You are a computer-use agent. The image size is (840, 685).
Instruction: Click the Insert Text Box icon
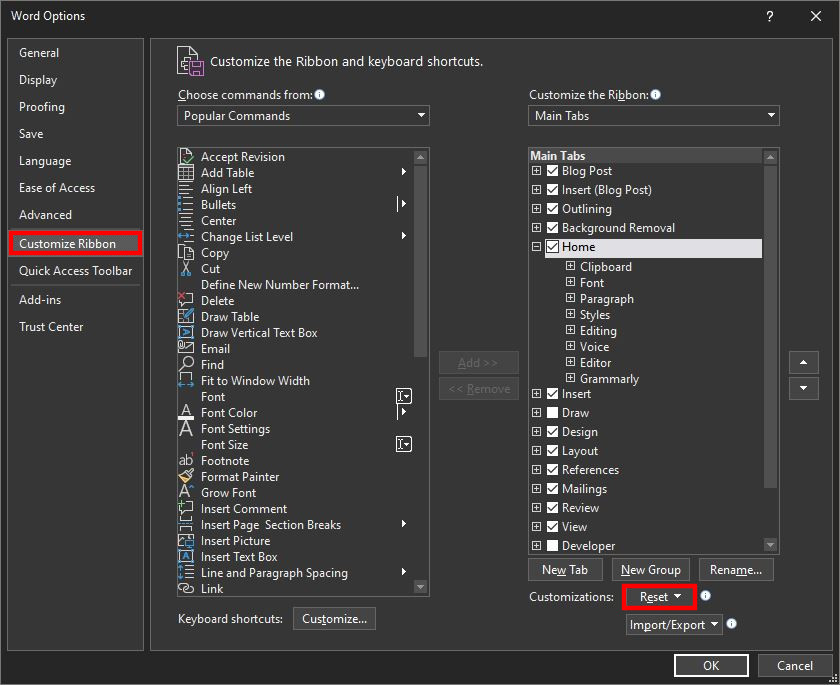tap(186, 556)
